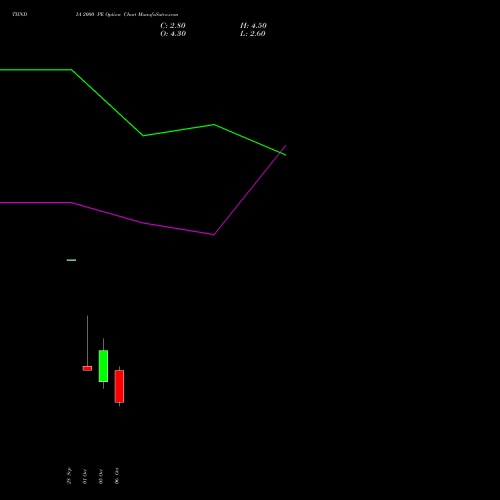
Task: Click the 05 Oct date label
Action: 101,476
